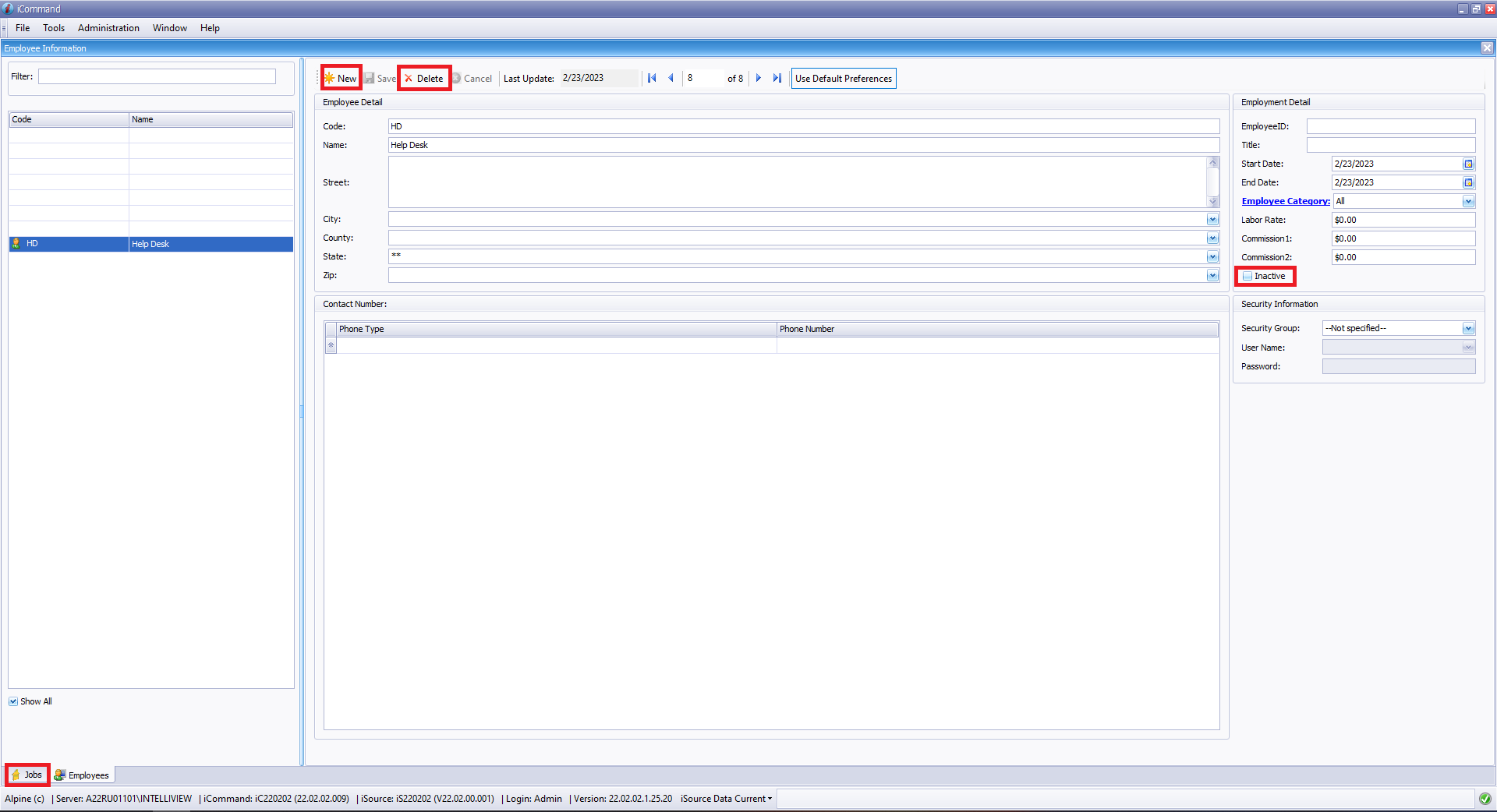Go to the first record
Screen dimensions: 1497x812
pyautogui.click(x=652, y=78)
